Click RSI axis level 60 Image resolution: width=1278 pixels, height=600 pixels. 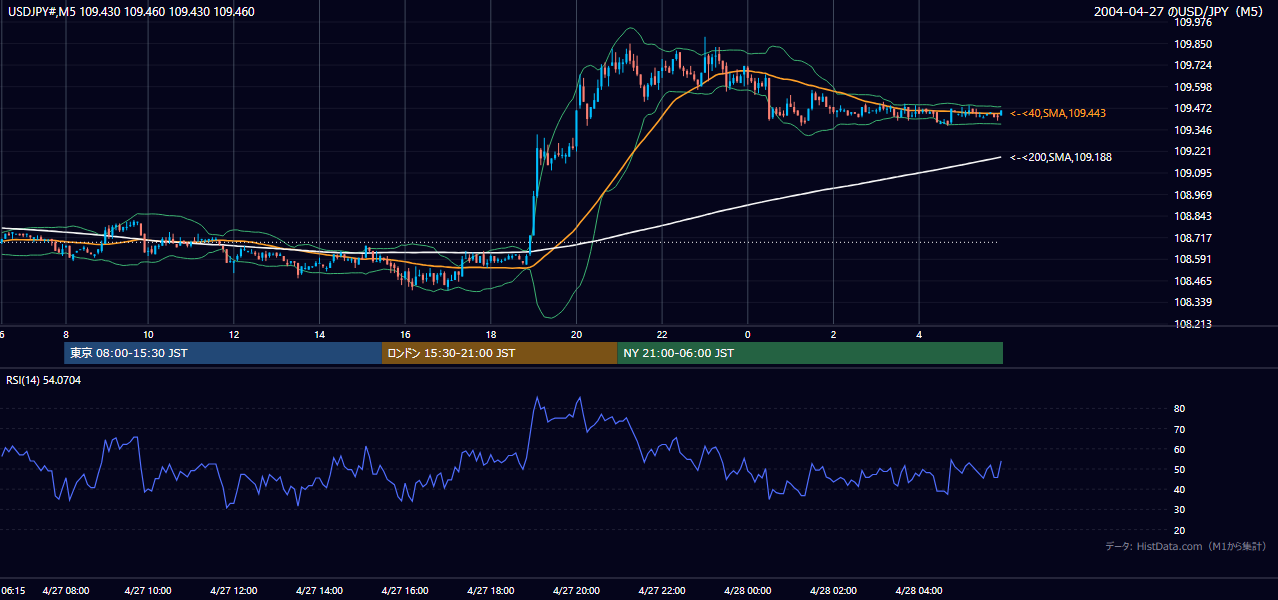pos(1180,449)
